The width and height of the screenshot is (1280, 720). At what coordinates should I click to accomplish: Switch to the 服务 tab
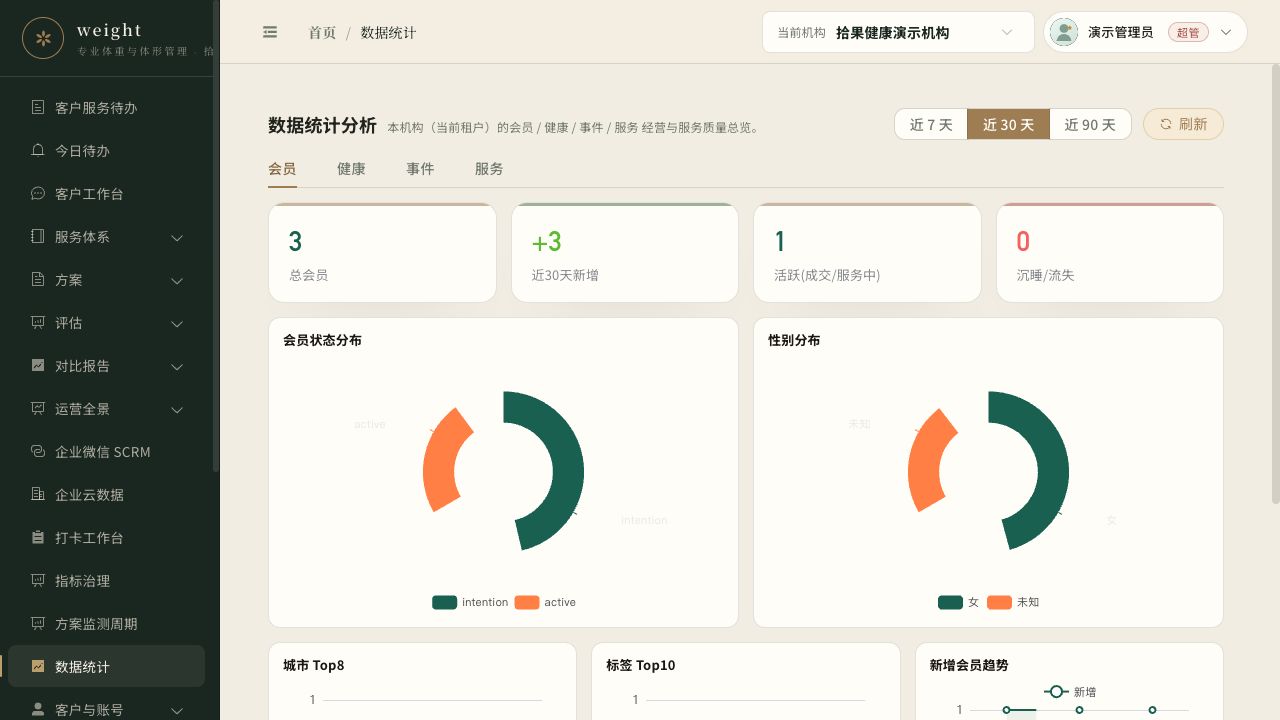click(489, 169)
